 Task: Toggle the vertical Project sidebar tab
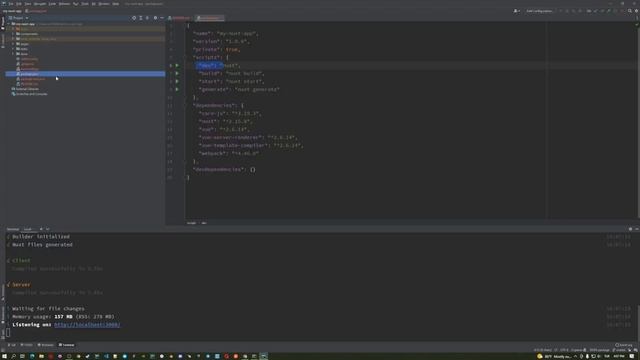[2, 23]
